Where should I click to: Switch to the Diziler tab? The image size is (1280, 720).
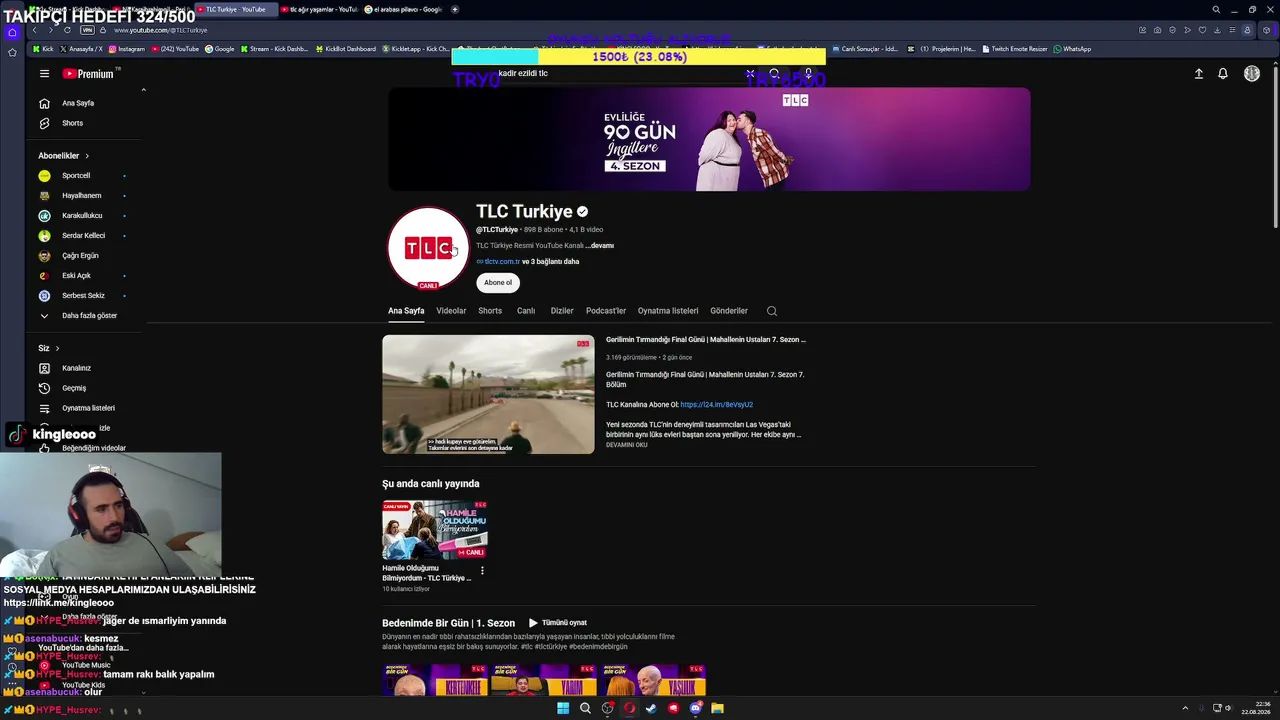pos(562,311)
